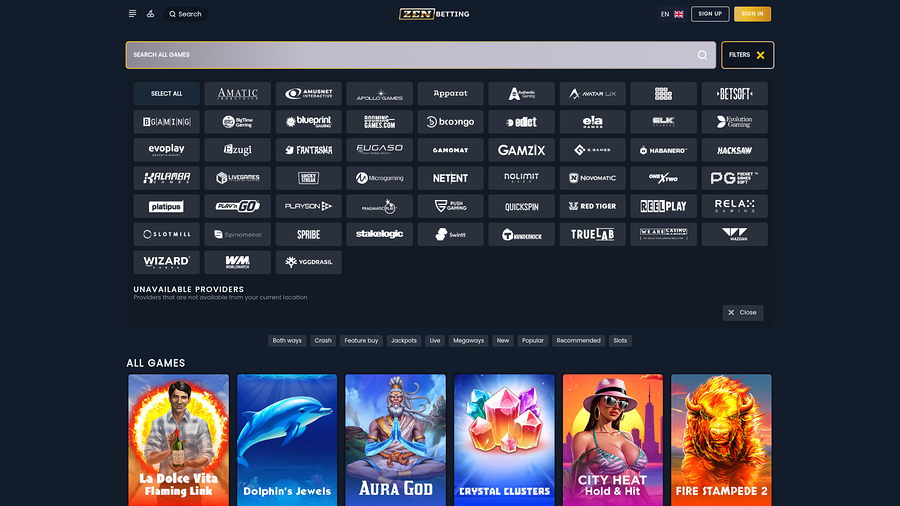Select the ELA Games logo

click(x=592, y=122)
